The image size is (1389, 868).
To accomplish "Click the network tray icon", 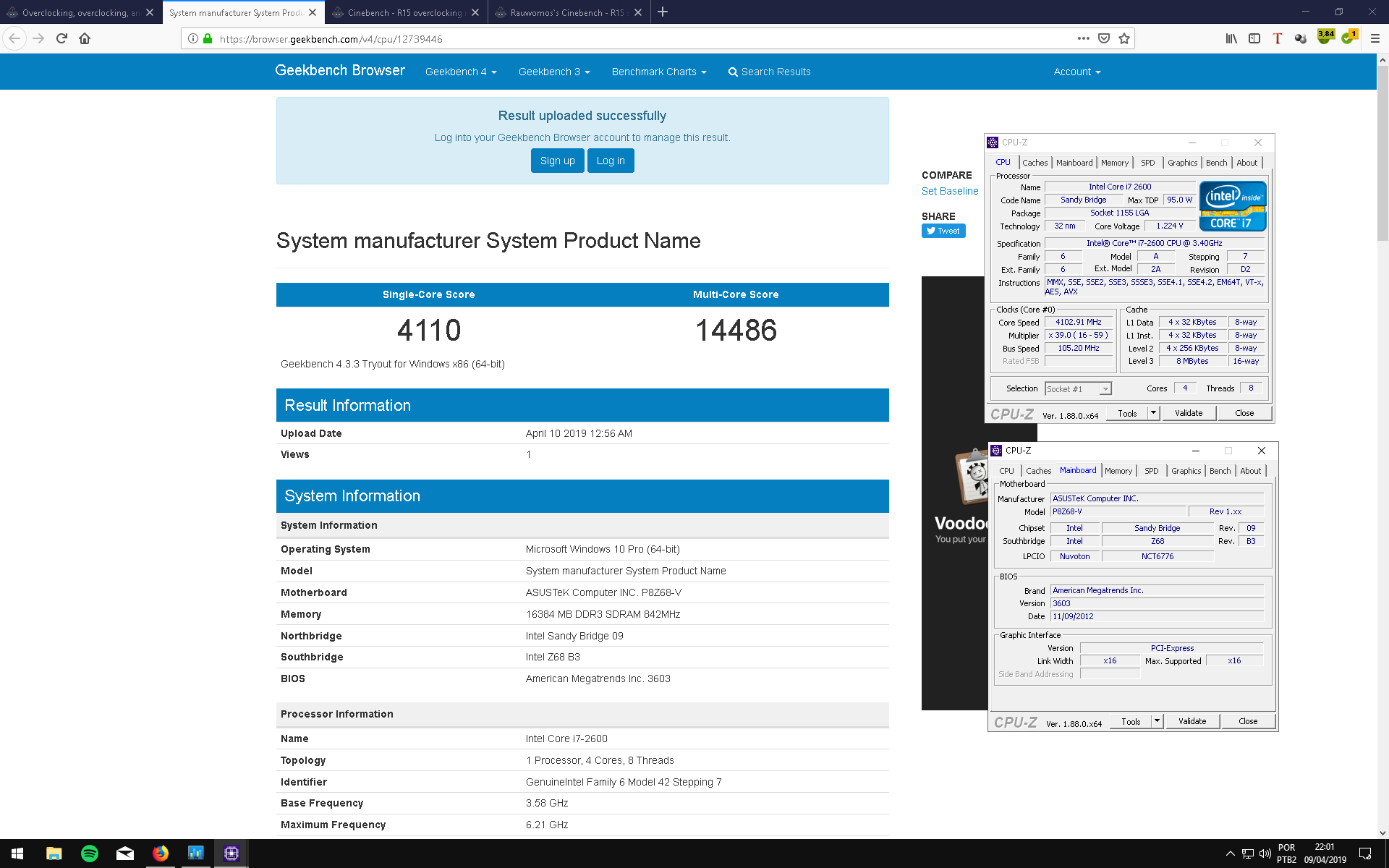I will coord(1247,854).
